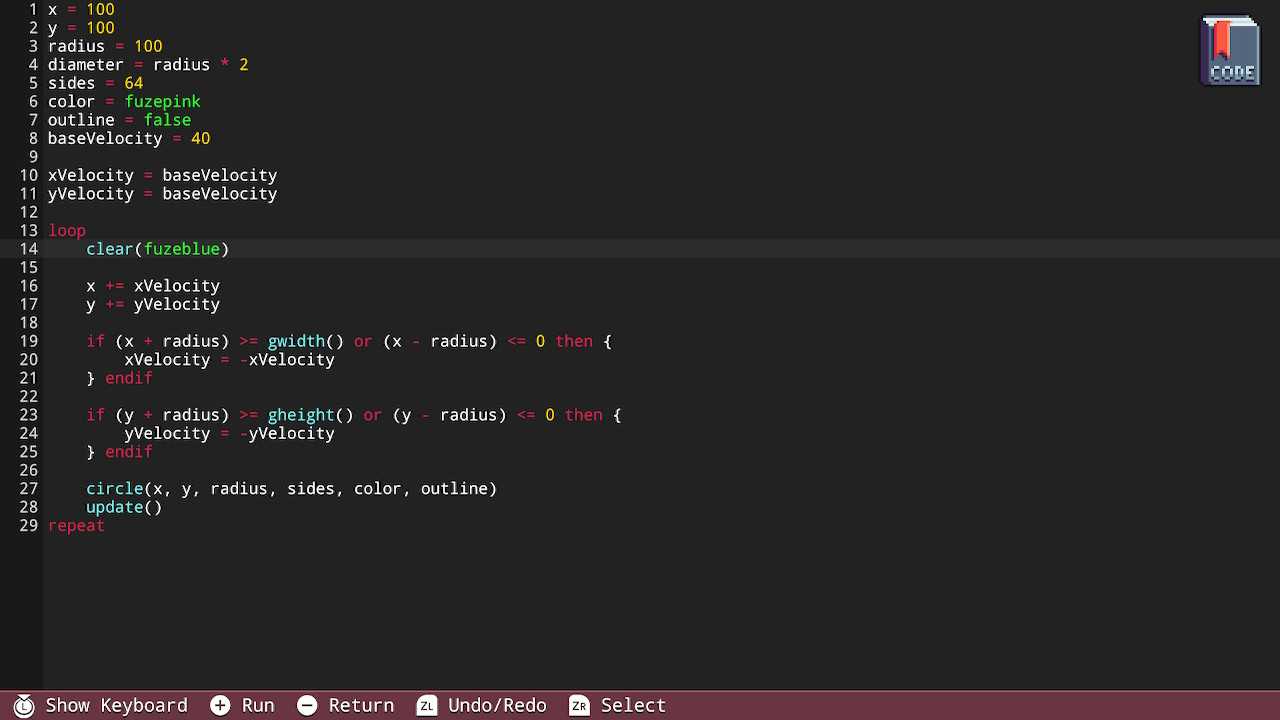The height and width of the screenshot is (720, 1280).
Task: Click the Return label in bottom bar
Action: point(361,705)
